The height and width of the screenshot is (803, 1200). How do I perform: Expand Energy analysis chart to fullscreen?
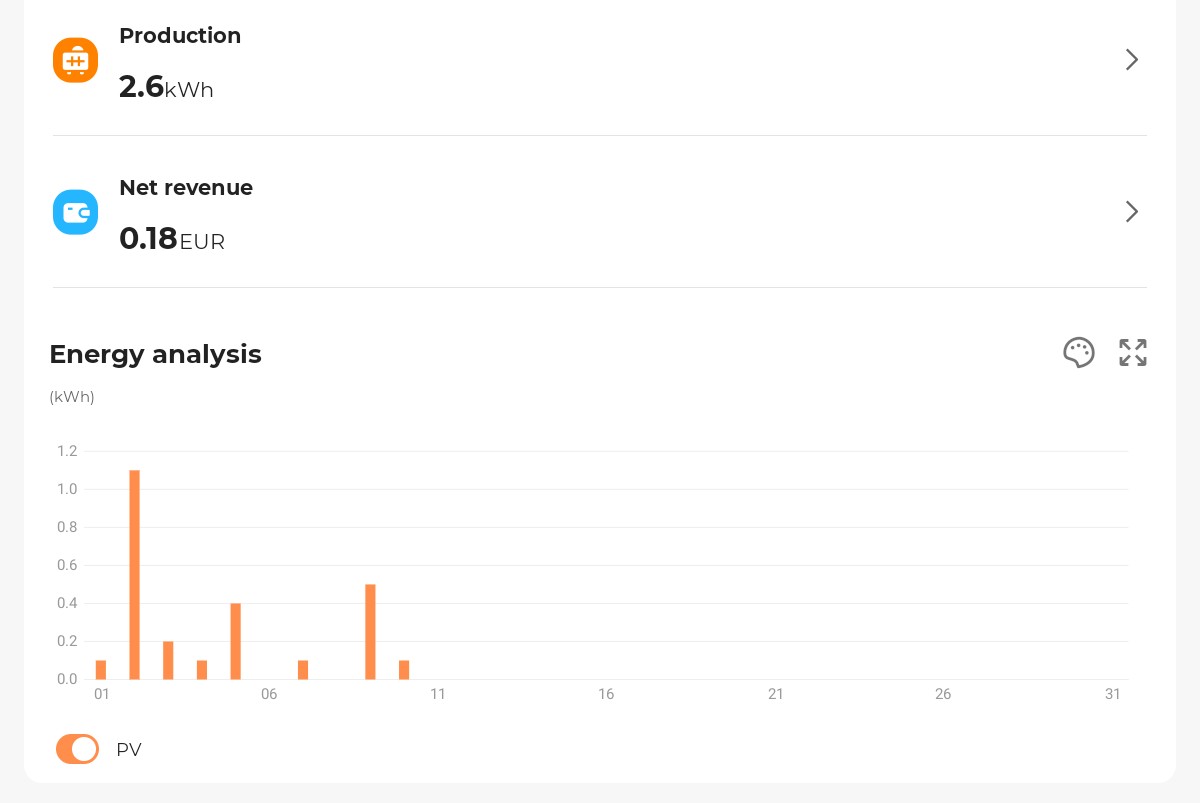[1132, 353]
